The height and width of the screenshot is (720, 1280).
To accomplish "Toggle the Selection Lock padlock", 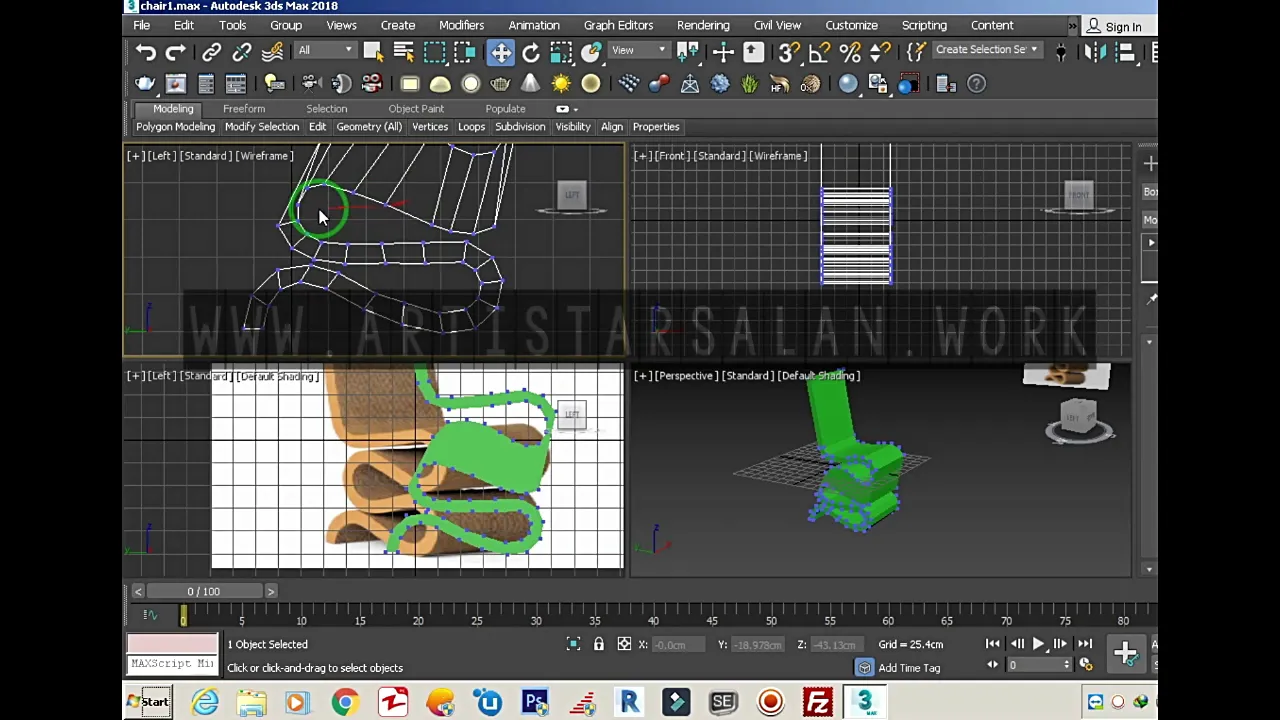I will 598,645.
